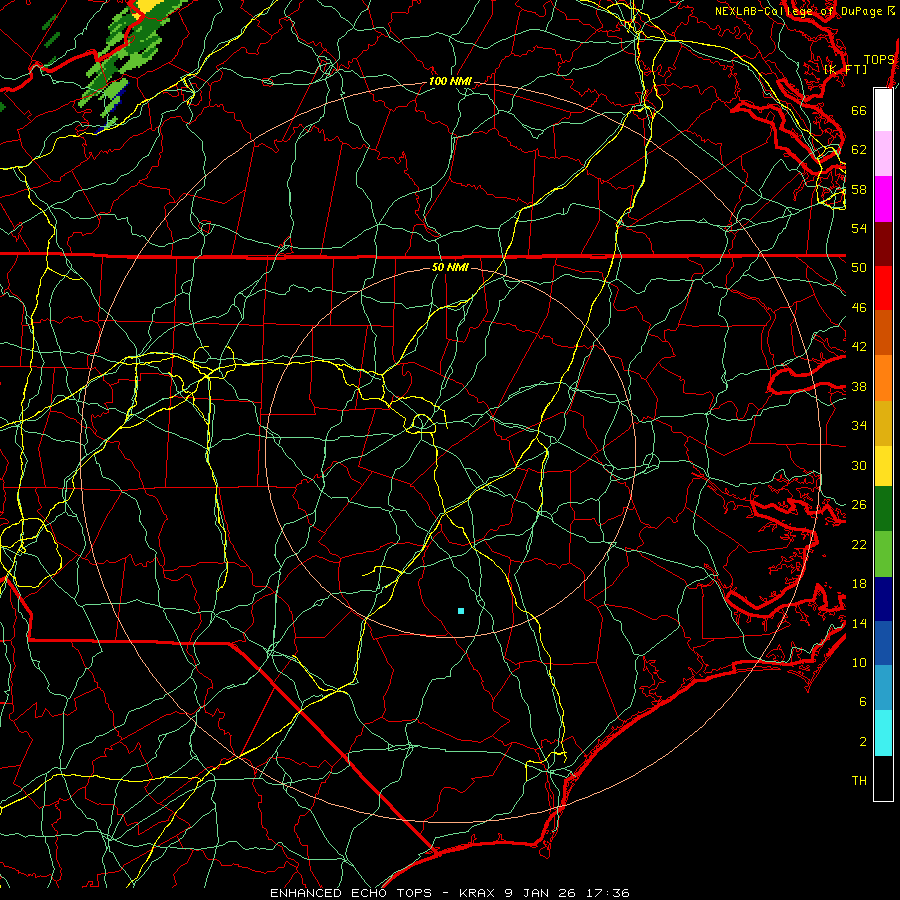Screen dimensions: 900x900
Task: Select the navy blue legend swatch
Action: tap(883, 599)
